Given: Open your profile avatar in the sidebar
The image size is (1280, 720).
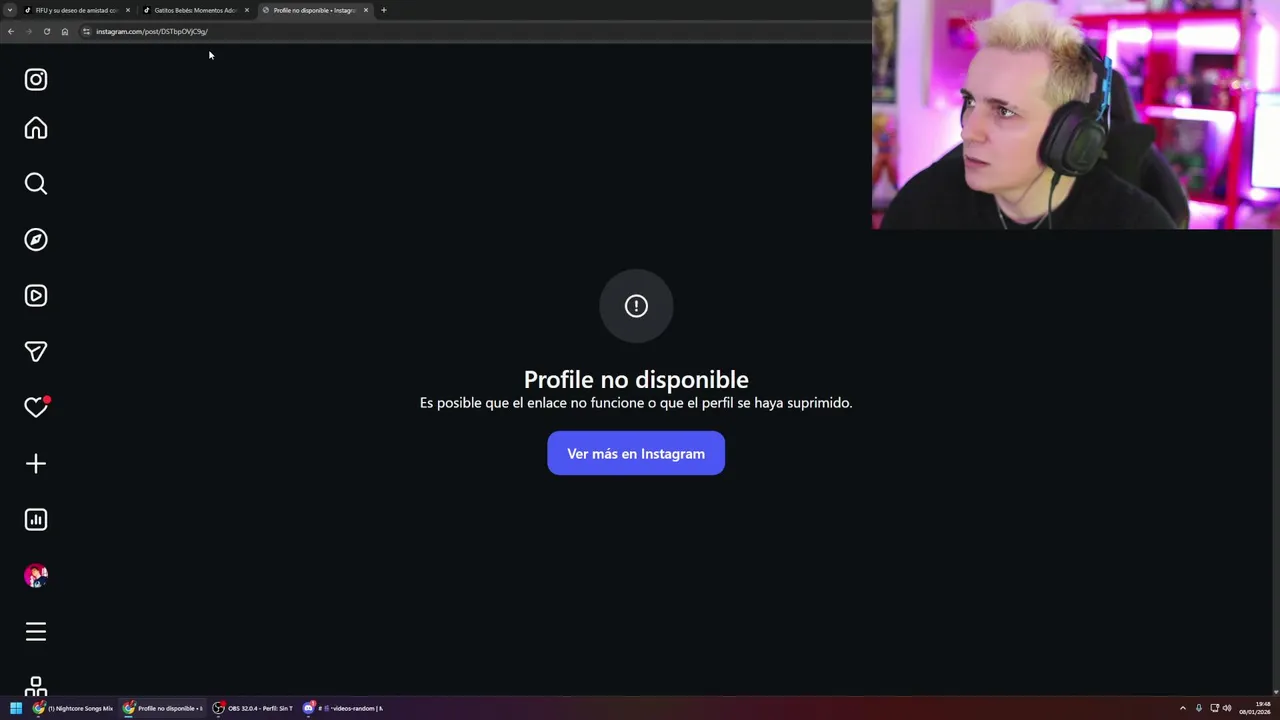Looking at the screenshot, I should pyautogui.click(x=36, y=576).
